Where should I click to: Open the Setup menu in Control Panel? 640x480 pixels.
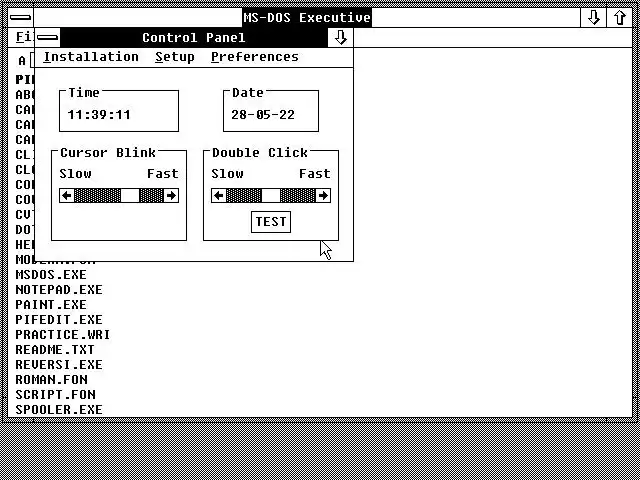coord(175,57)
